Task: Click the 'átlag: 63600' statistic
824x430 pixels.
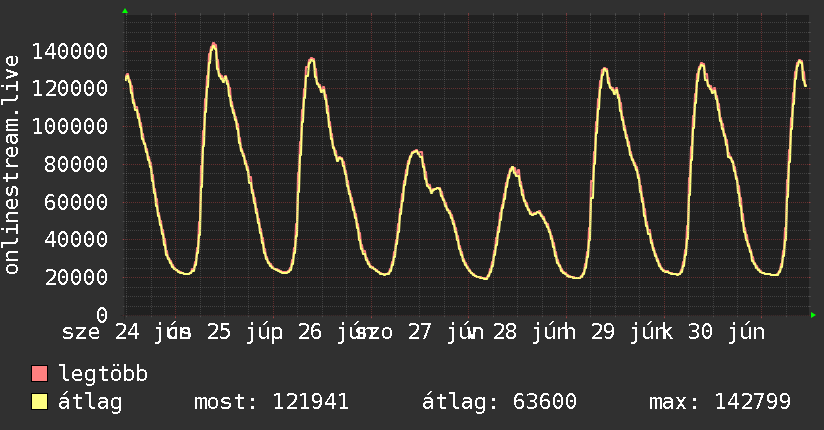Action: (499, 402)
